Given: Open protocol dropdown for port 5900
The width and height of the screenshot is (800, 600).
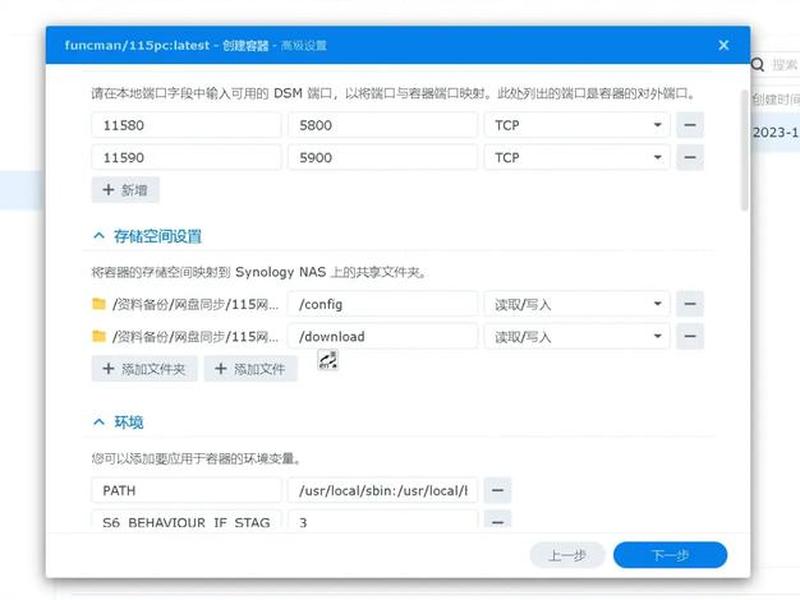Looking at the screenshot, I should point(577,157).
